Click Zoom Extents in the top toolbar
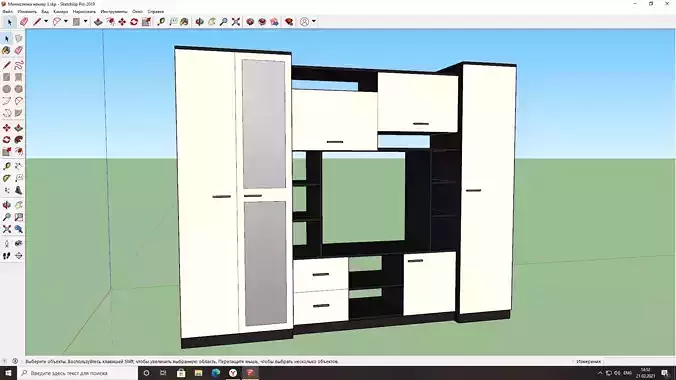Screen dimensions: 676x380 click(x=235, y=22)
